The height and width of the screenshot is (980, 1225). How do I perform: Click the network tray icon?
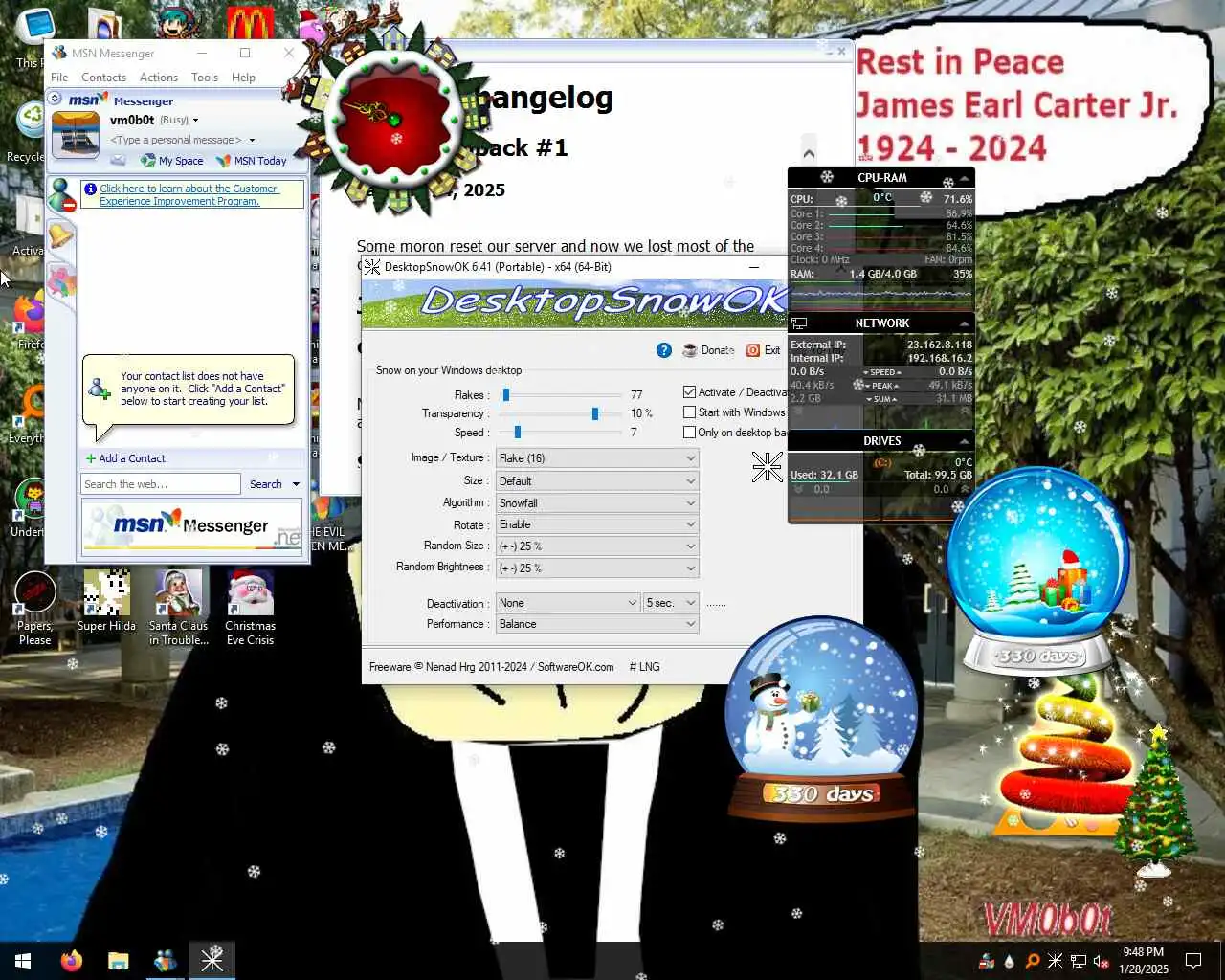[x=1078, y=961]
